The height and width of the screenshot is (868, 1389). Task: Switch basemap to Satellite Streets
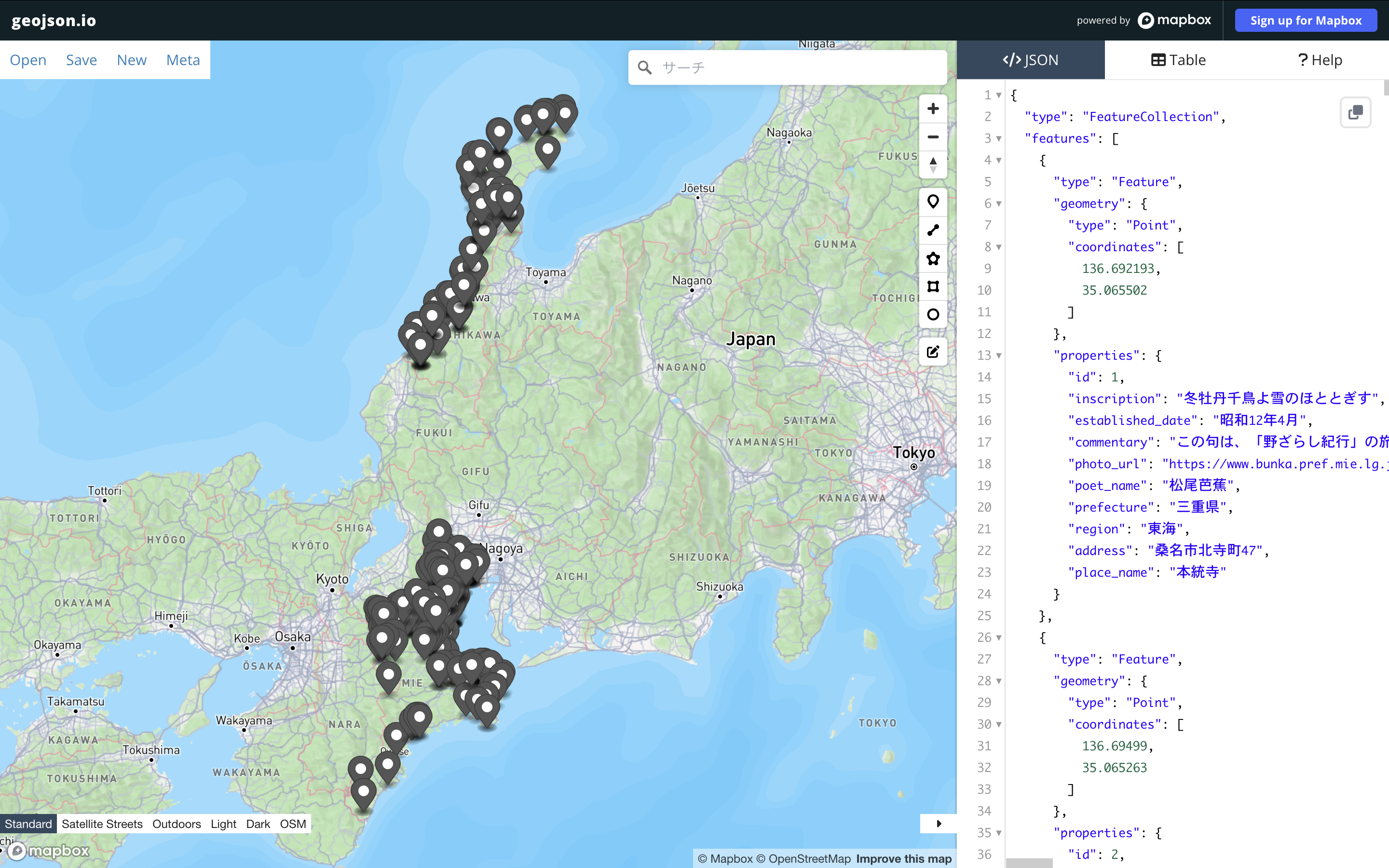[x=102, y=824]
